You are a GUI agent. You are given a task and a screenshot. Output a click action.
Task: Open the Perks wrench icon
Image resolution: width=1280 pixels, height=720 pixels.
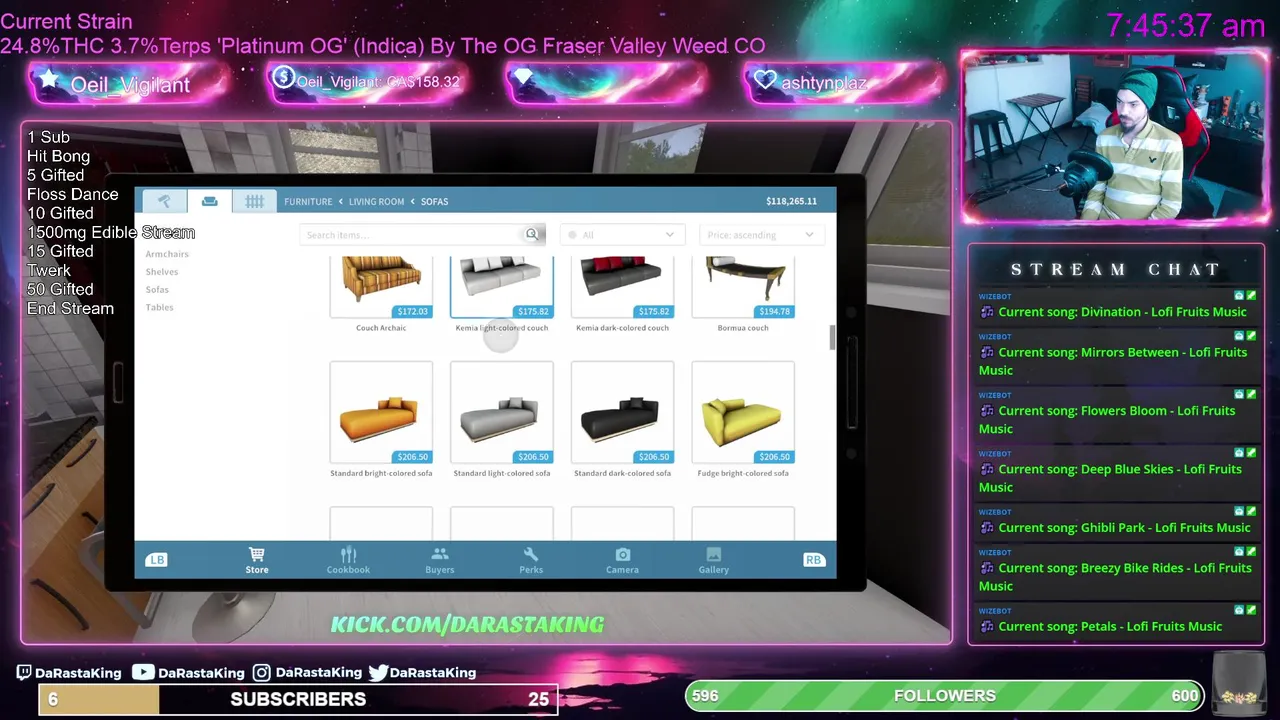tap(531, 555)
